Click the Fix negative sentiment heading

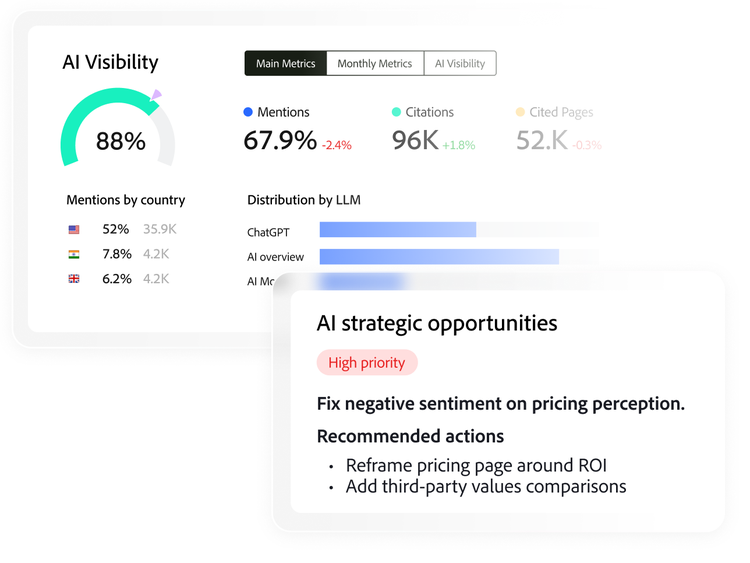[501, 404]
